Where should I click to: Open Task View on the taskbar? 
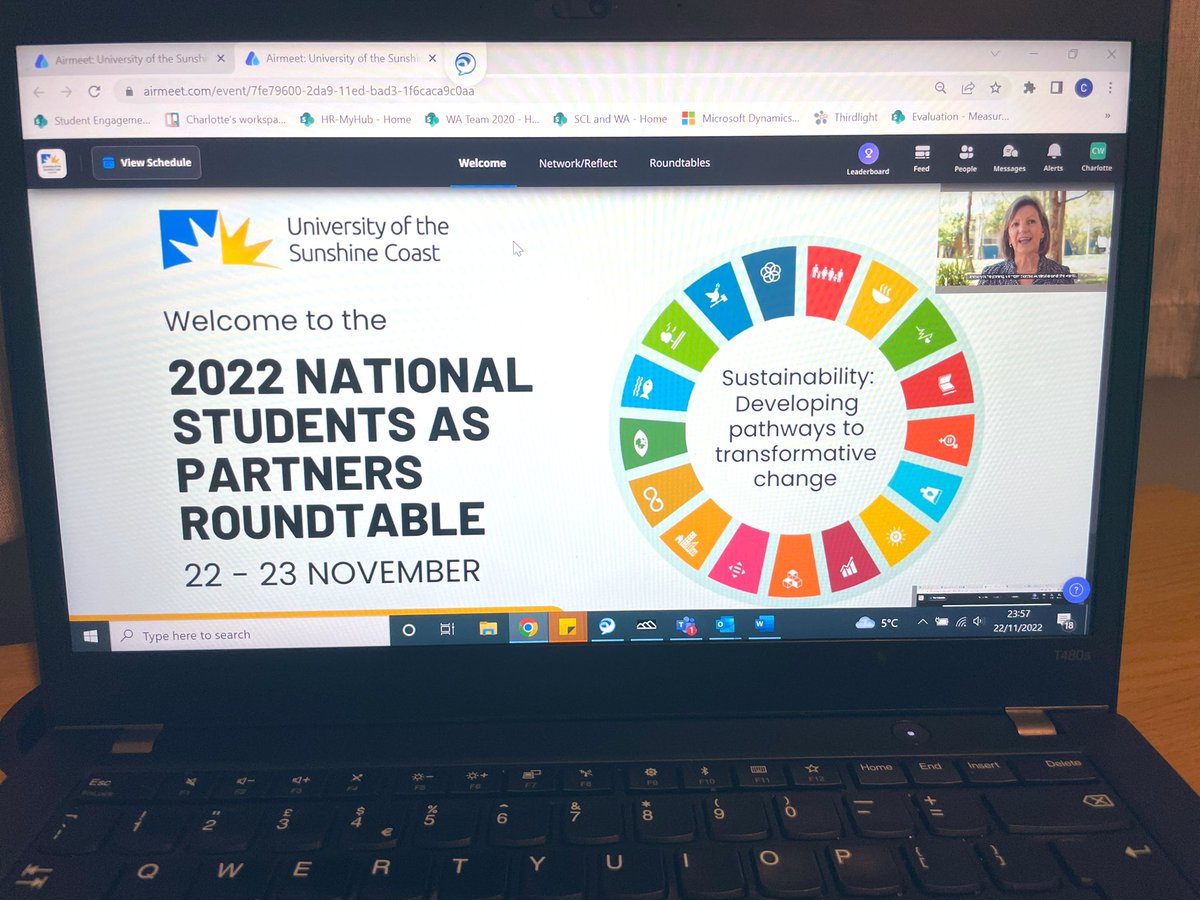point(447,629)
